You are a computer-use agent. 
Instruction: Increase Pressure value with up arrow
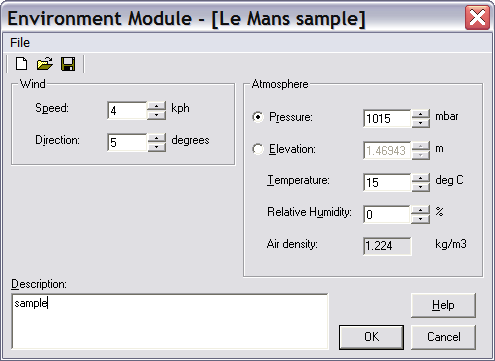[x=420, y=114]
